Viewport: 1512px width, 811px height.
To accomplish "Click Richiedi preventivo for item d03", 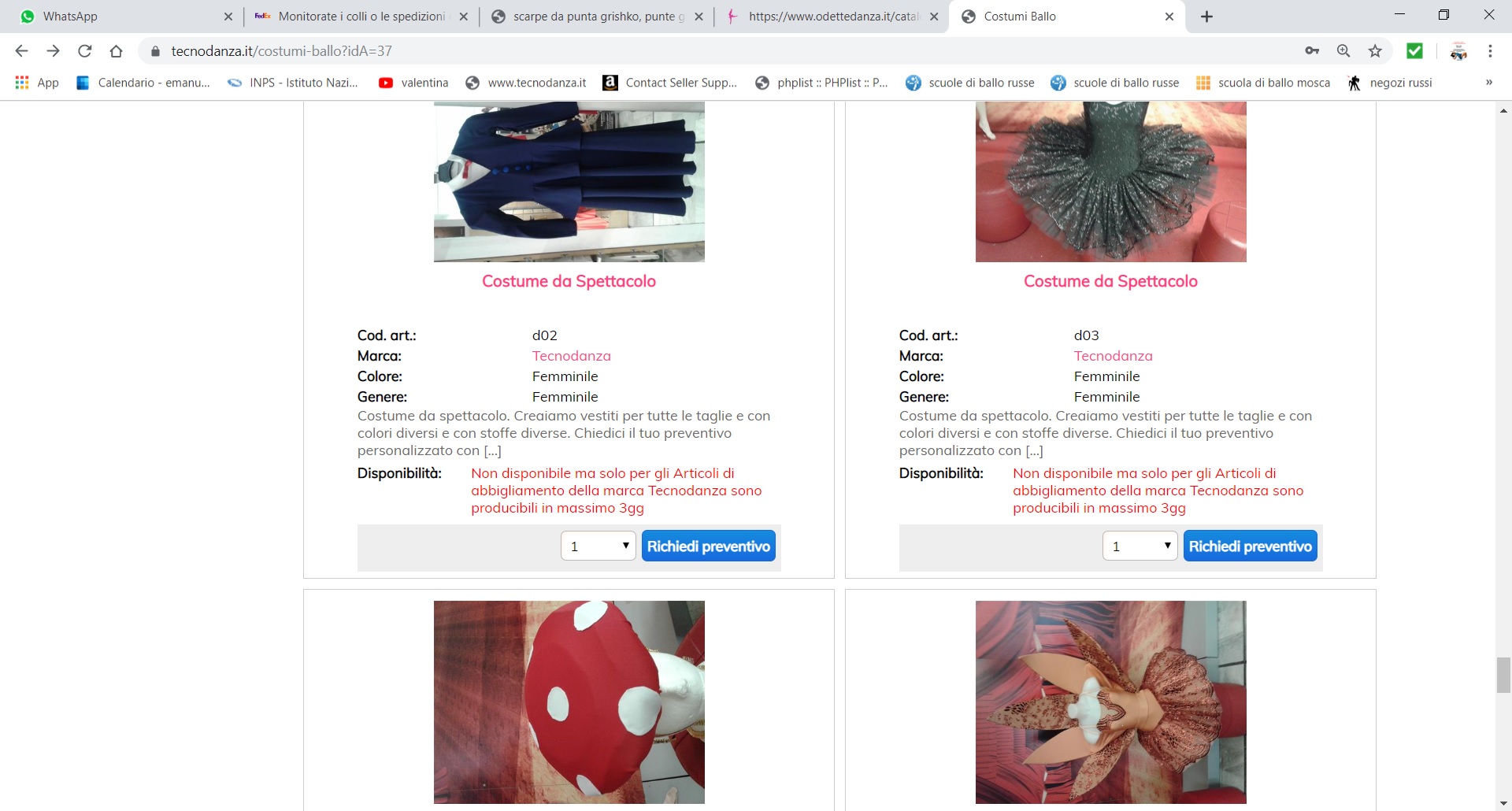I will [1251, 546].
